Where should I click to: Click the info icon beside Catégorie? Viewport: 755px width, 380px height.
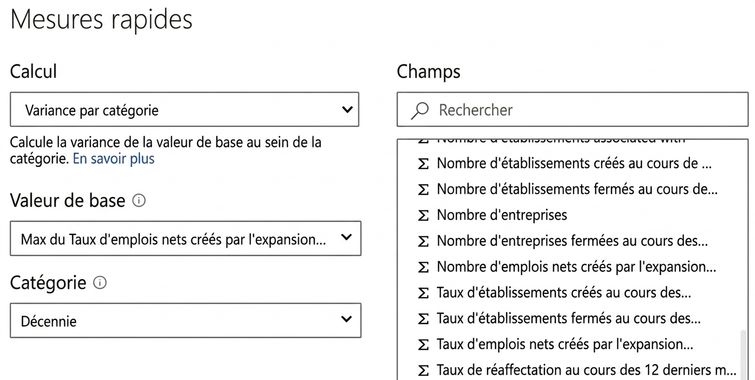click(100, 282)
